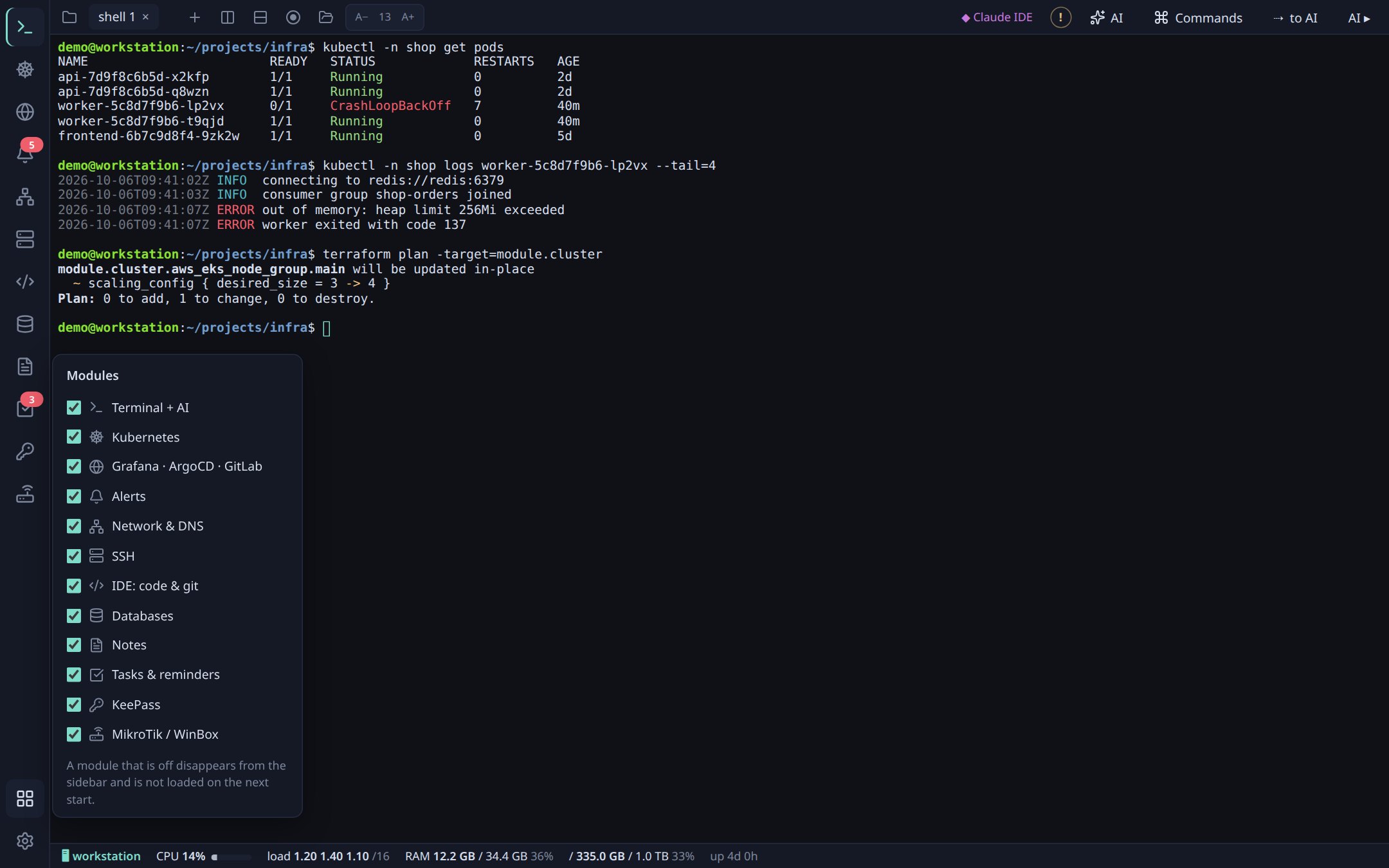Open Network & DNS sidebar icon

coord(24,197)
